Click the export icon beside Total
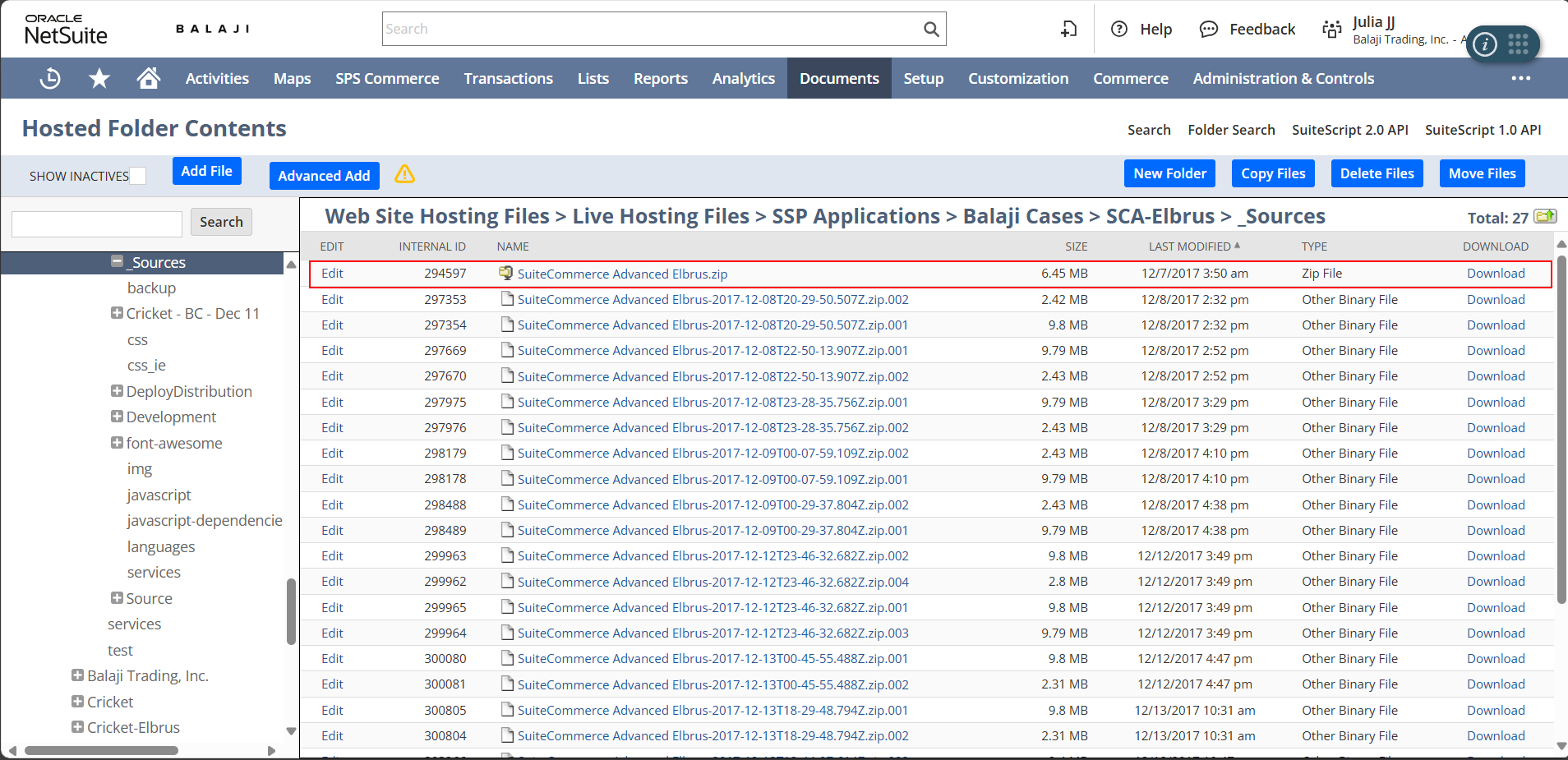 (x=1545, y=216)
